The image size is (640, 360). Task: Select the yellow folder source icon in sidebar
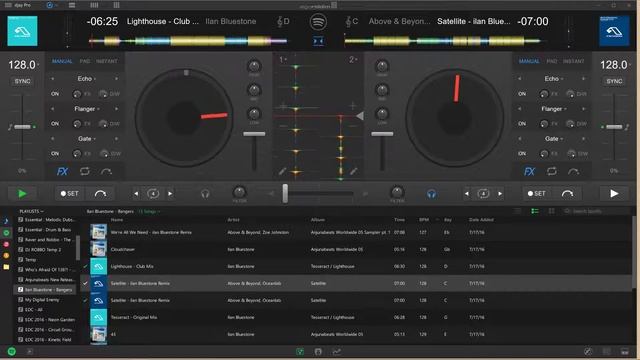tap(6, 267)
